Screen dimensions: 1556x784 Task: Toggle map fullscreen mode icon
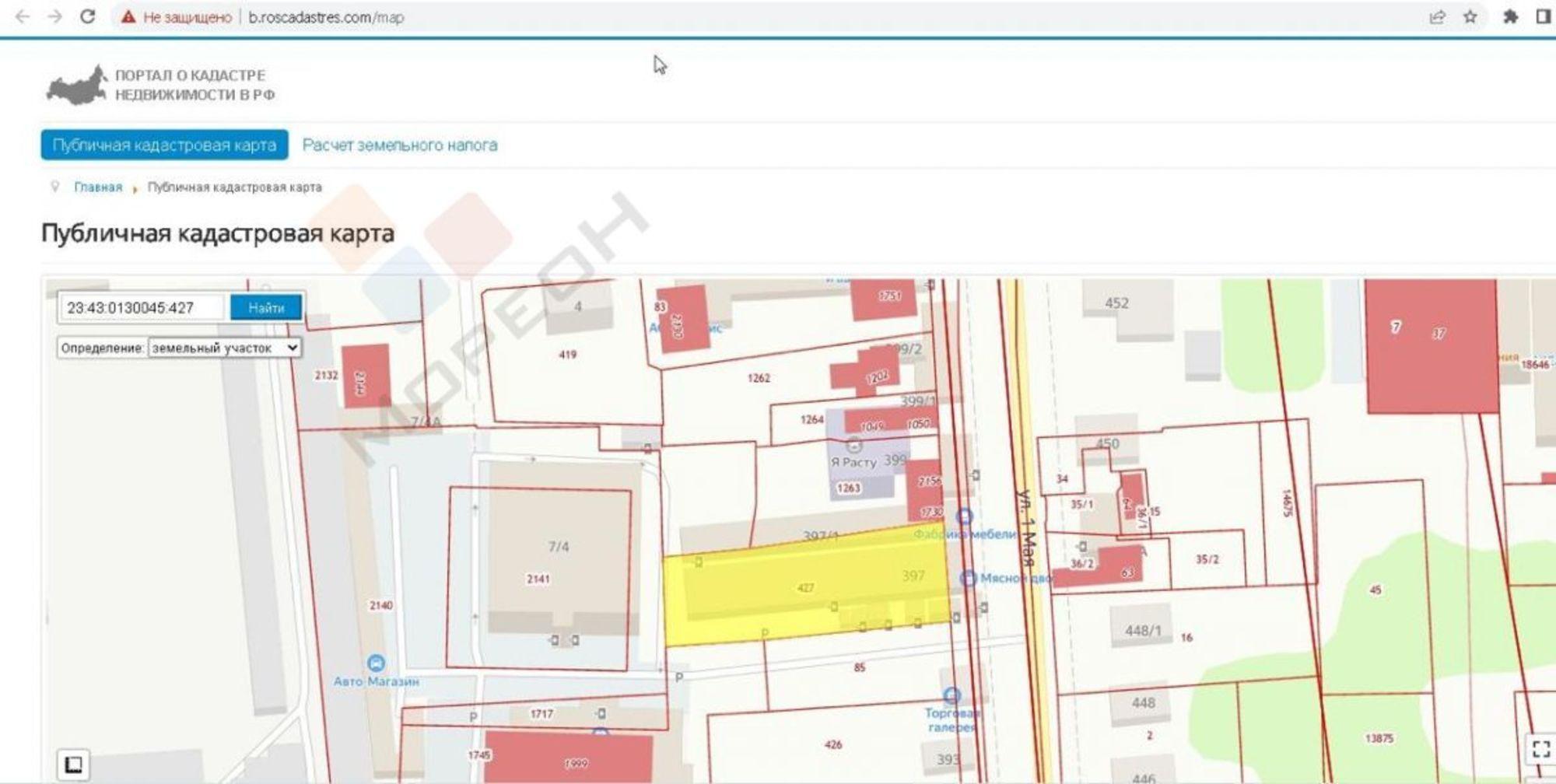(x=1540, y=749)
